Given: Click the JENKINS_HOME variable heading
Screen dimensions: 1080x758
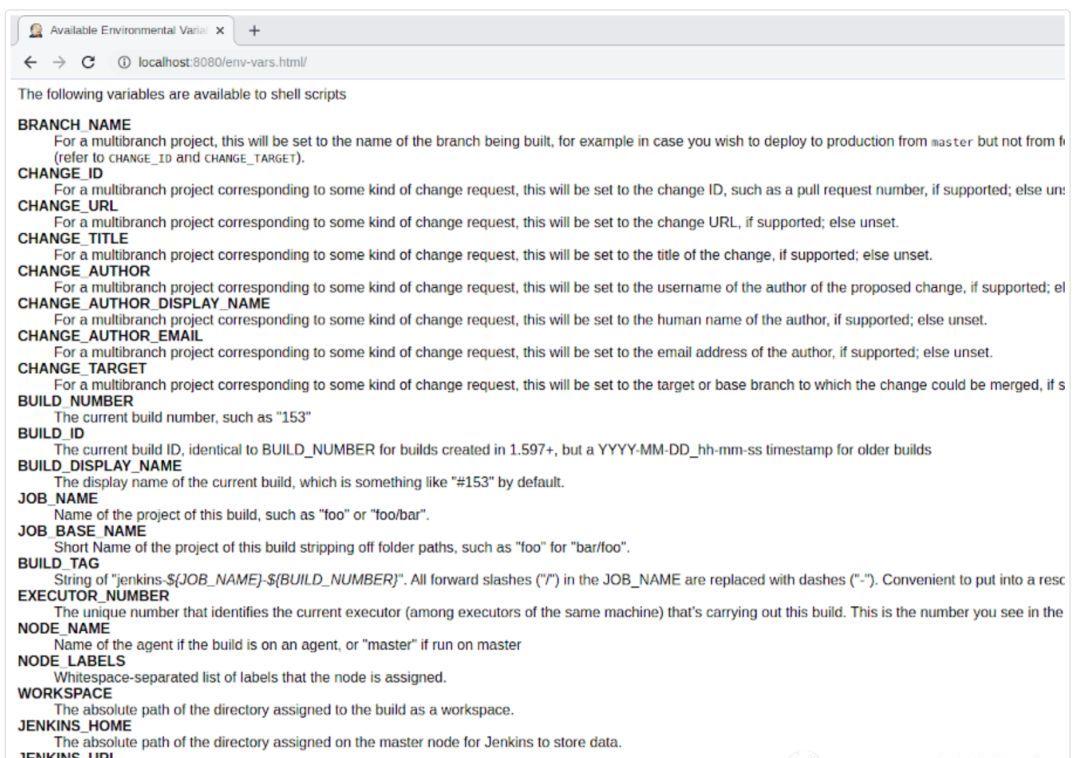Looking at the screenshot, I should [74, 726].
